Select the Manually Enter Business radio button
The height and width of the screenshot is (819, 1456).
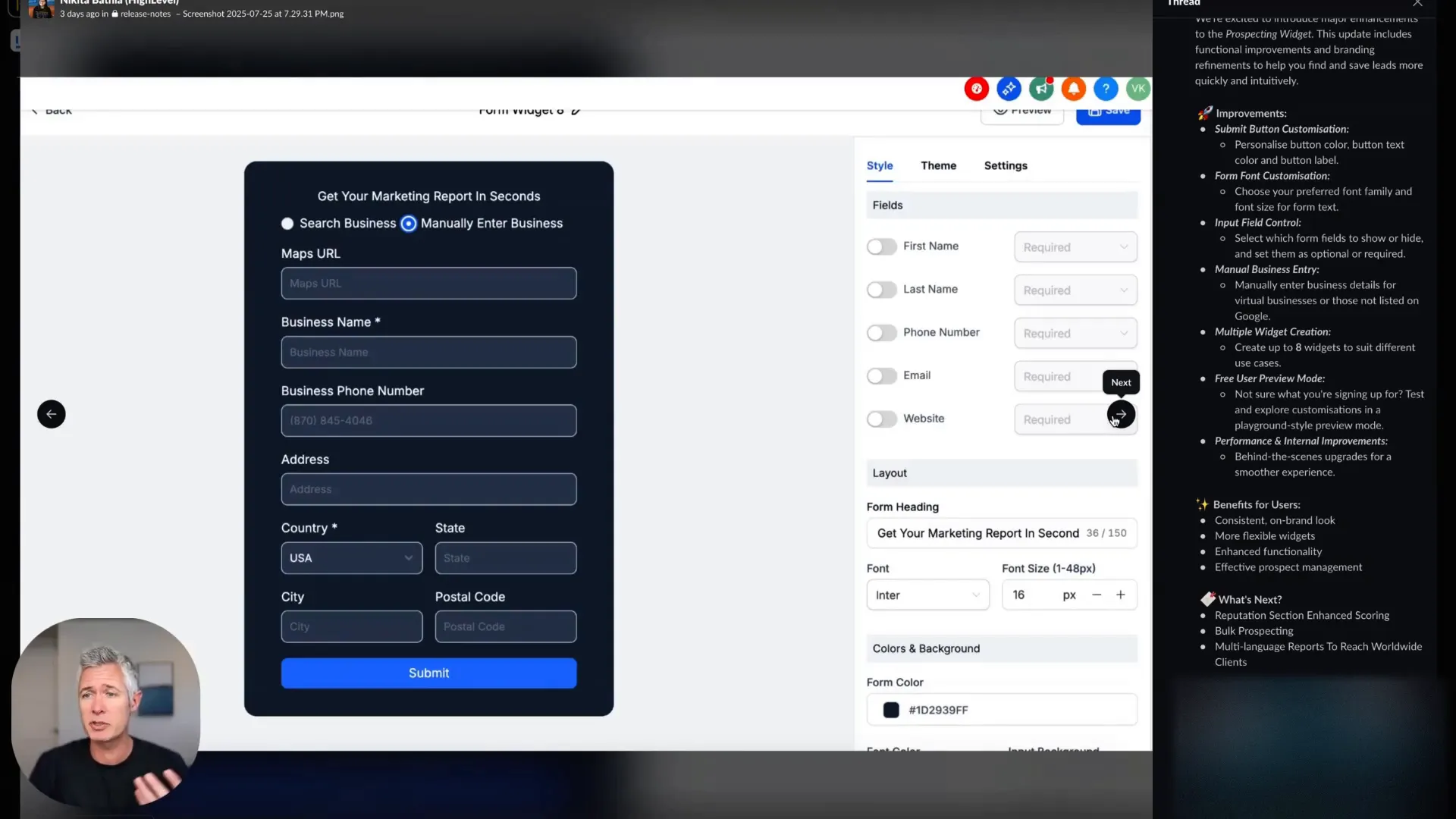(x=409, y=224)
